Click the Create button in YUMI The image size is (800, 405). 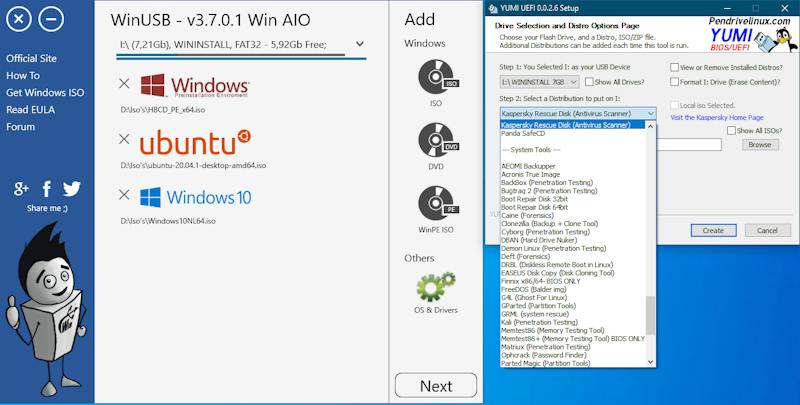713,231
